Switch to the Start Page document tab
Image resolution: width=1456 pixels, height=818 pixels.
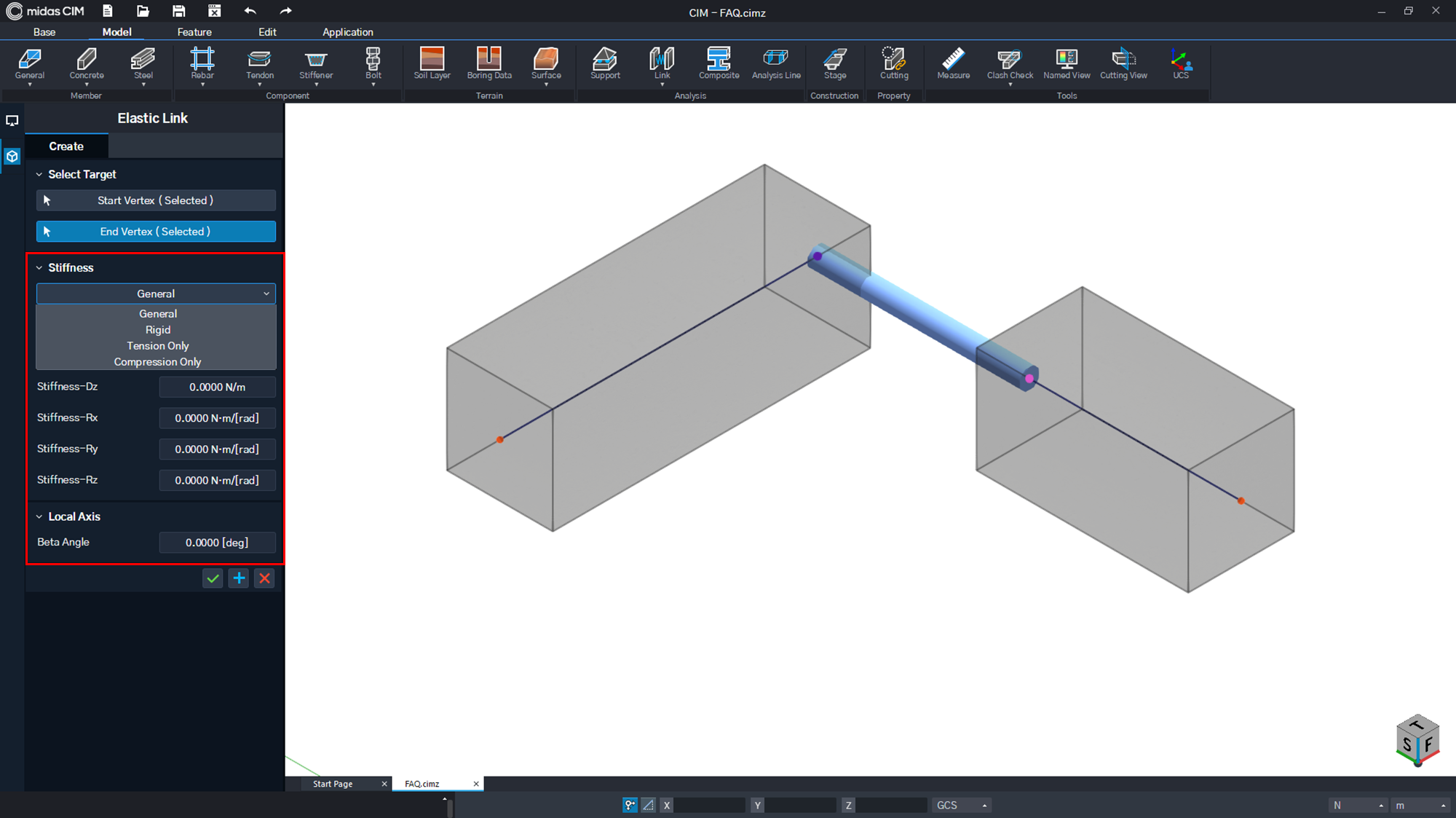(x=333, y=784)
